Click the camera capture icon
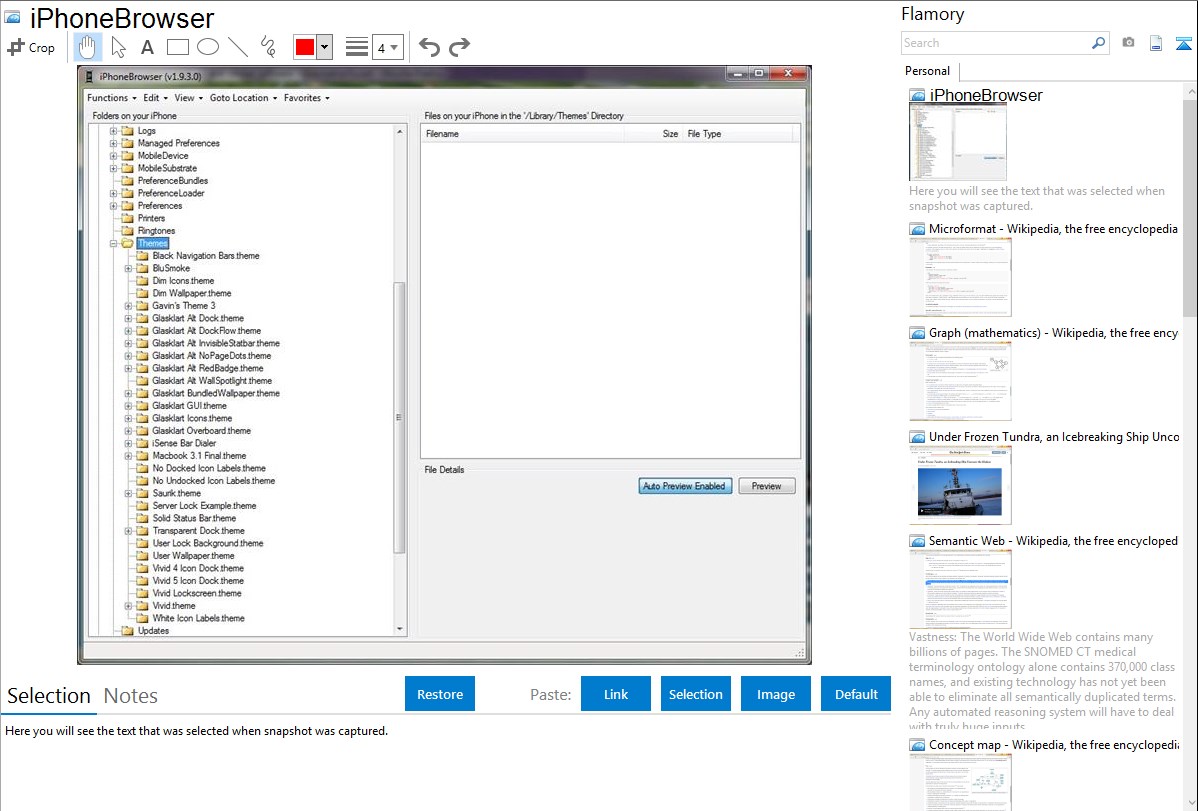 click(1128, 43)
